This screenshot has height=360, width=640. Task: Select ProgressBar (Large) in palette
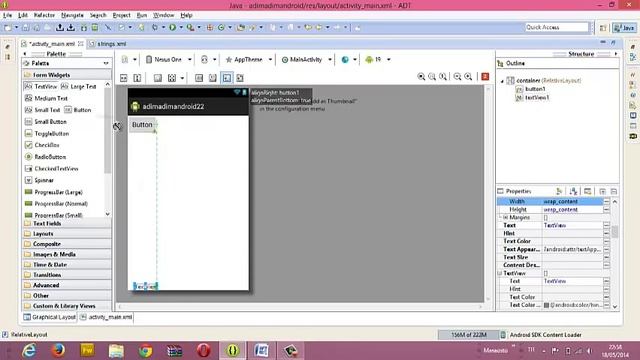click(x=54, y=192)
